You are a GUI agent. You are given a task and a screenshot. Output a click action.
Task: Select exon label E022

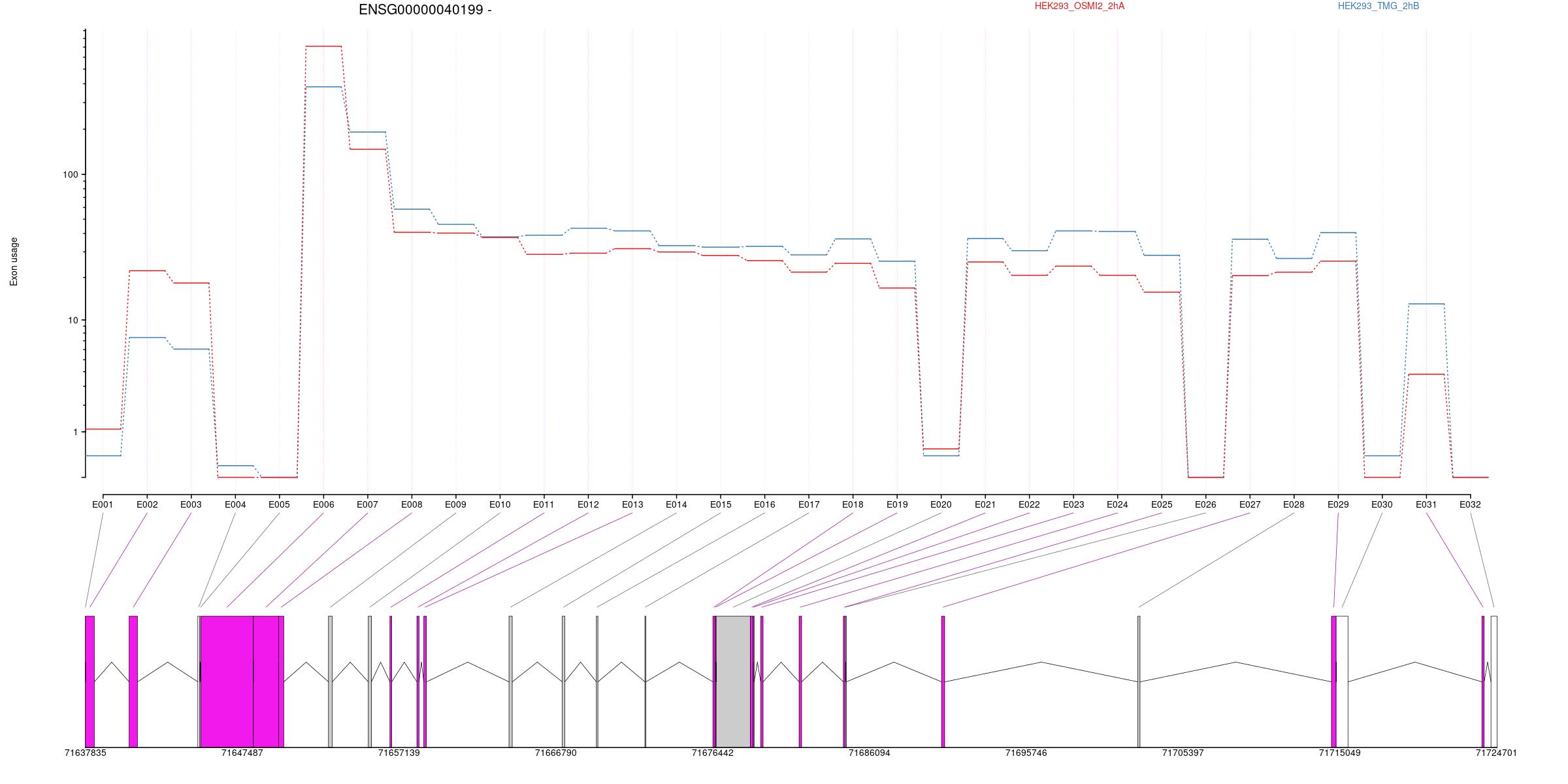[1029, 504]
